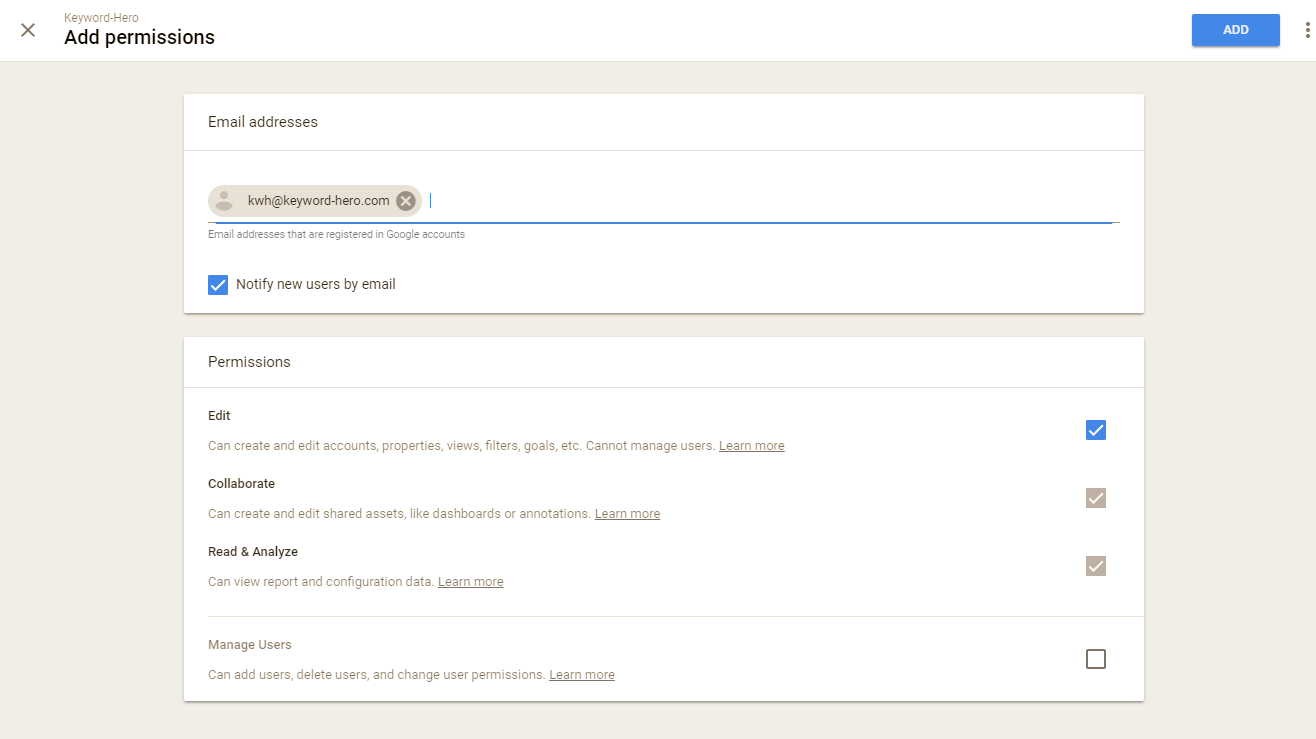Click the kwh@keyword-hero.com address text
Screen dimensions: 1316x739
[x=319, y=201]
